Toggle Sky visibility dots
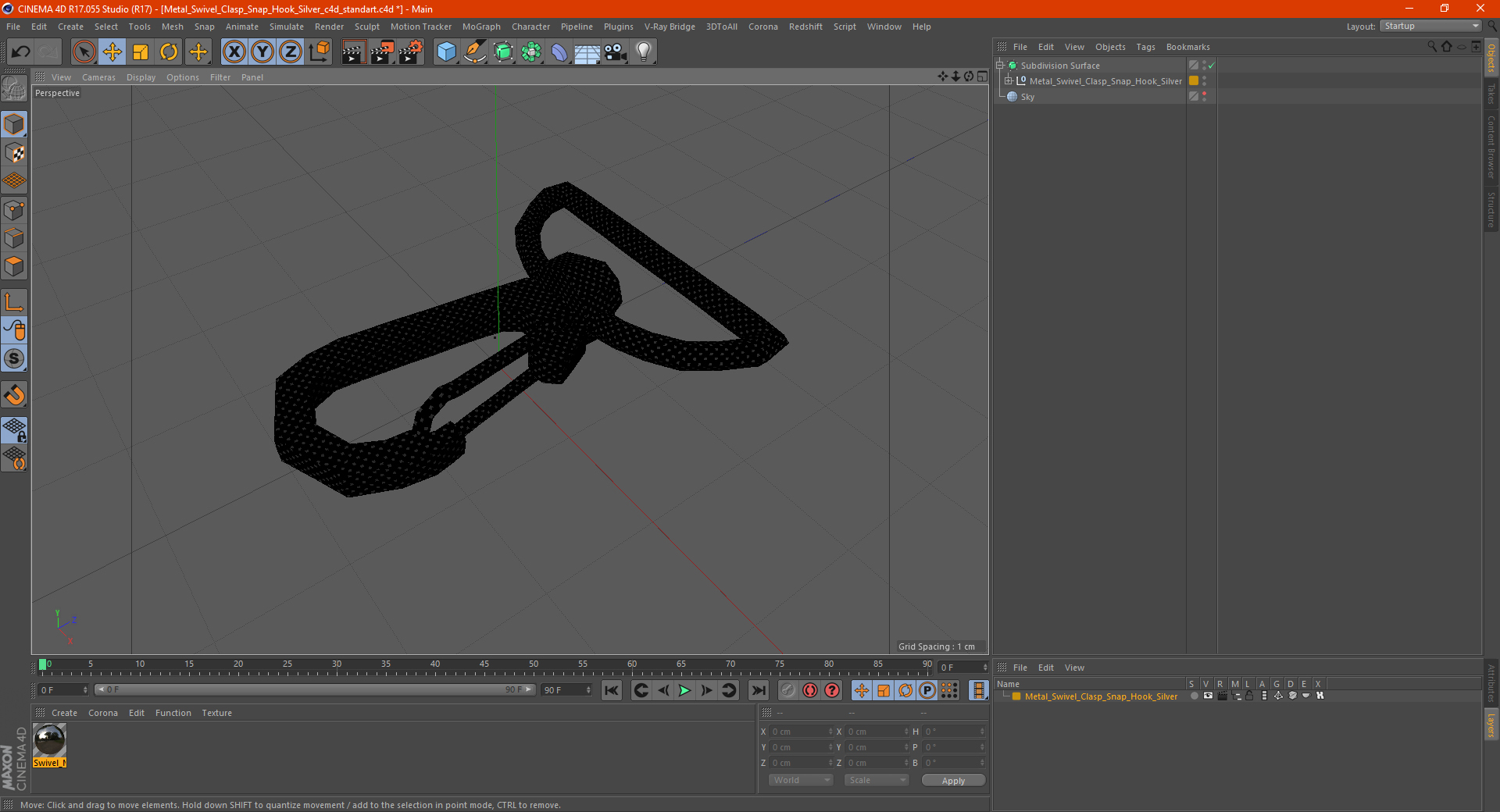1500x812 pixels. 1204,97
